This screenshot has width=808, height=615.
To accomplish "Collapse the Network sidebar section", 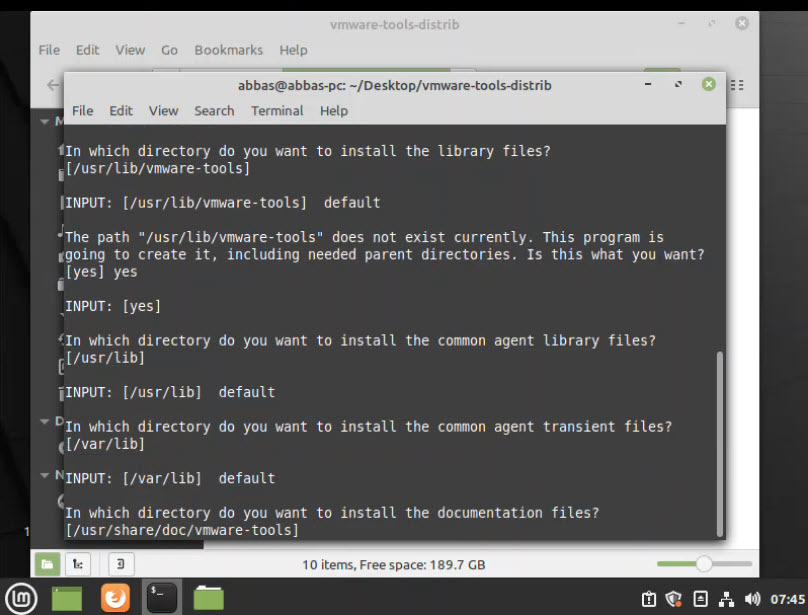I will click(x=45, y=475).
